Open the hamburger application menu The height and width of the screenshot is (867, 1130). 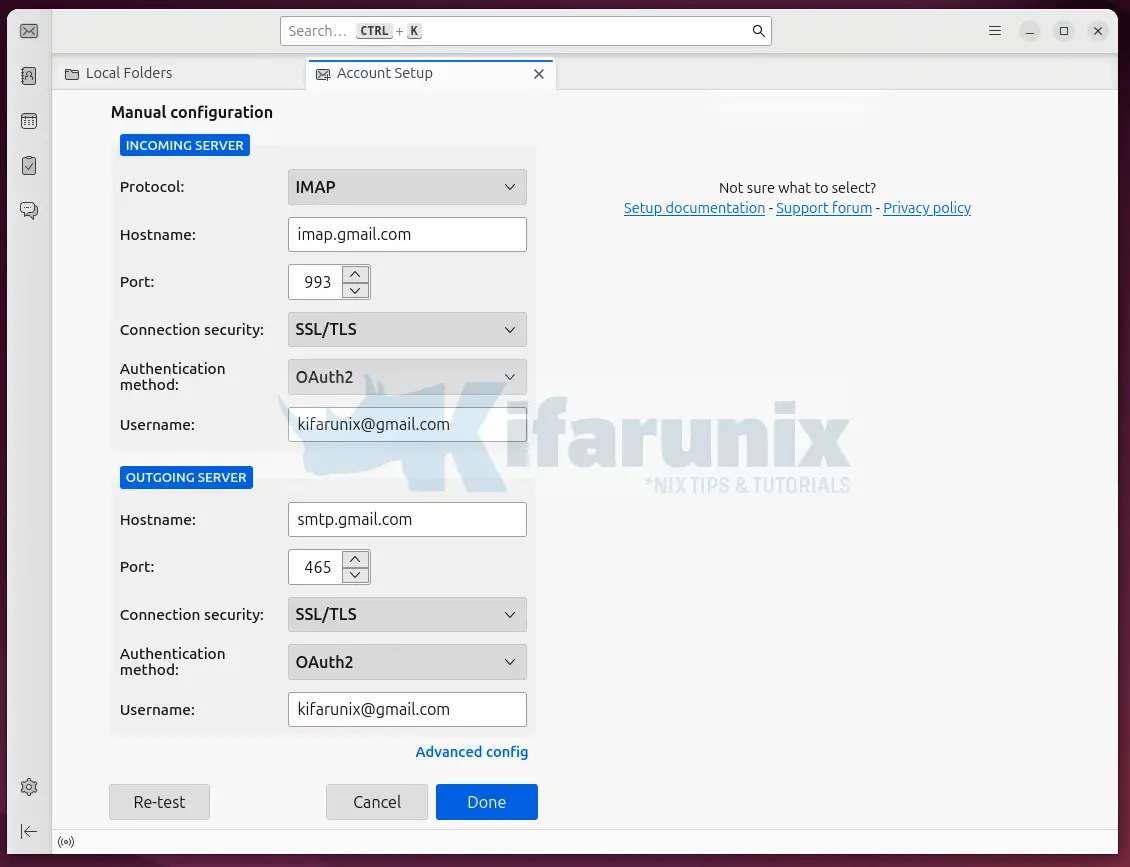[x=995, y=31]
